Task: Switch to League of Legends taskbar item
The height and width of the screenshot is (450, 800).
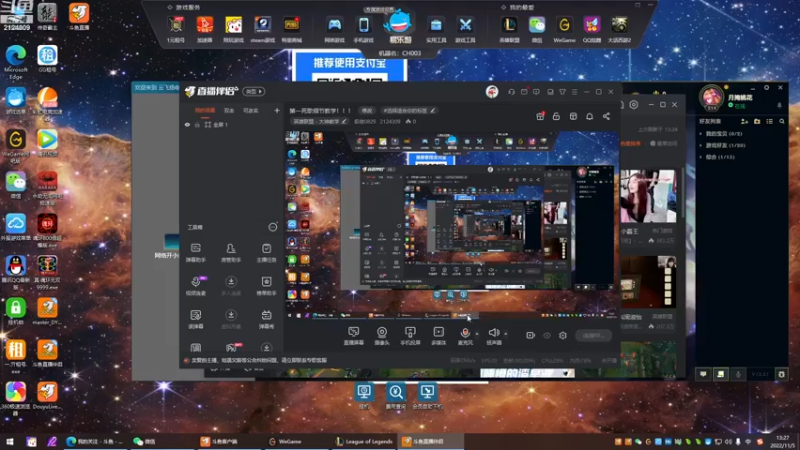Action: [364, 441]
